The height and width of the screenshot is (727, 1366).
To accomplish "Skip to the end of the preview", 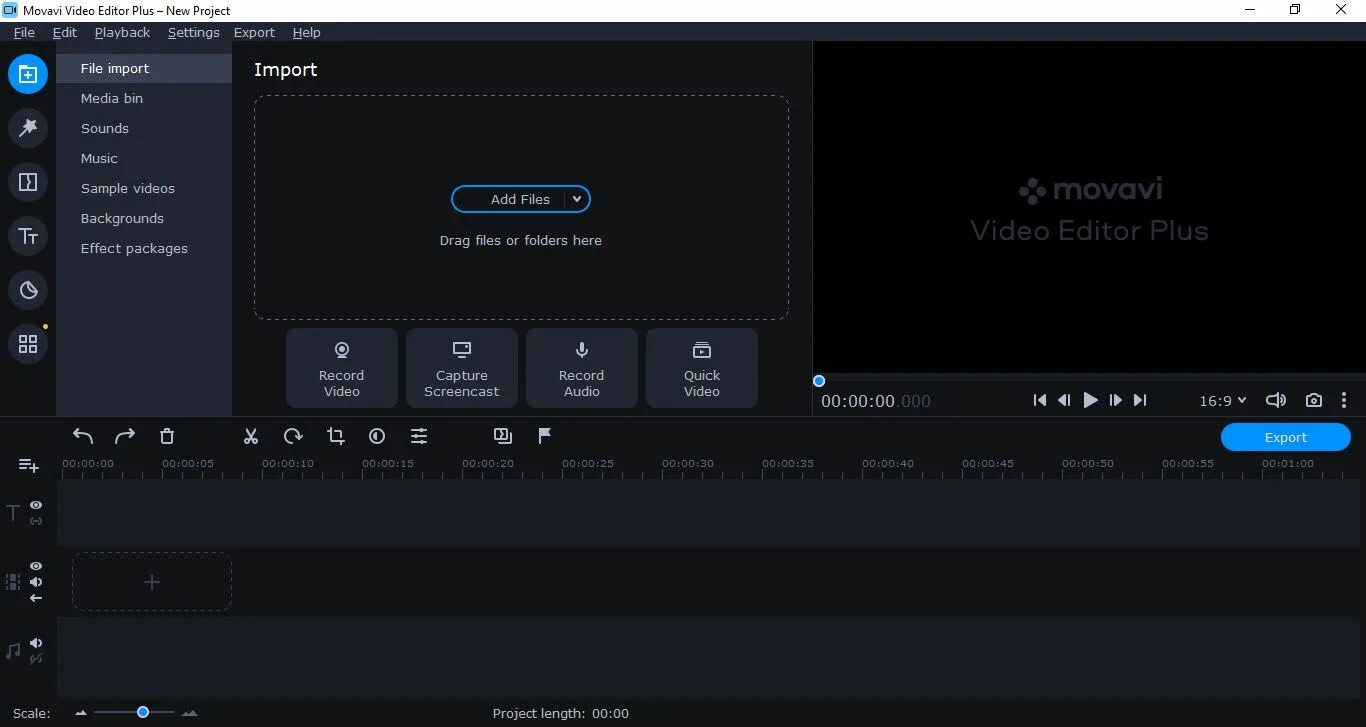I will pos(1140,400).
